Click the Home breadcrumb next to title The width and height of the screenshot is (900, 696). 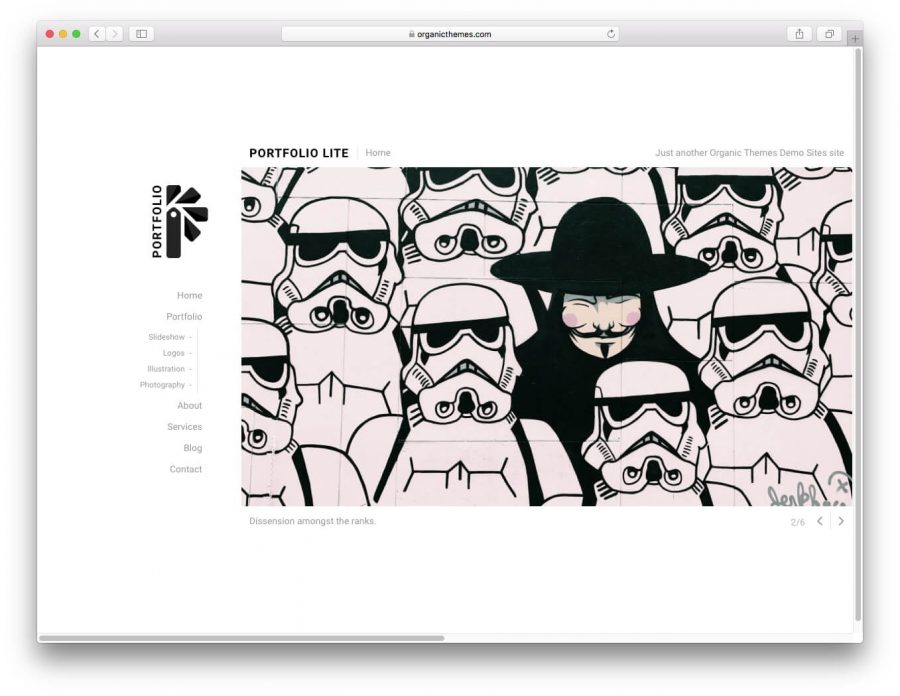pos(378,153)
